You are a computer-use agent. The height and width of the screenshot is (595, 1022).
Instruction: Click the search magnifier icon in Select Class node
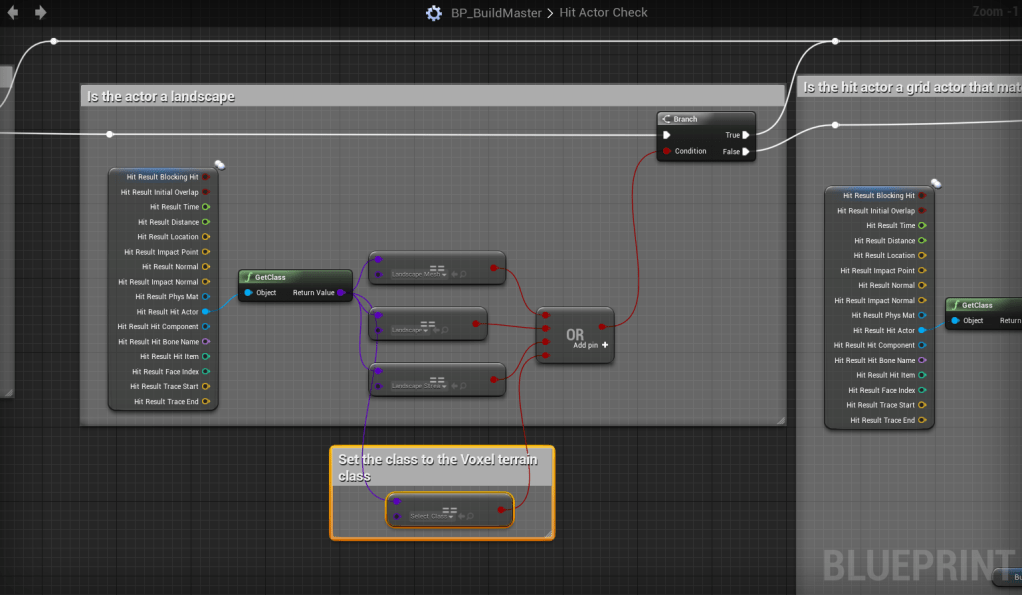[x=468, y=517]
